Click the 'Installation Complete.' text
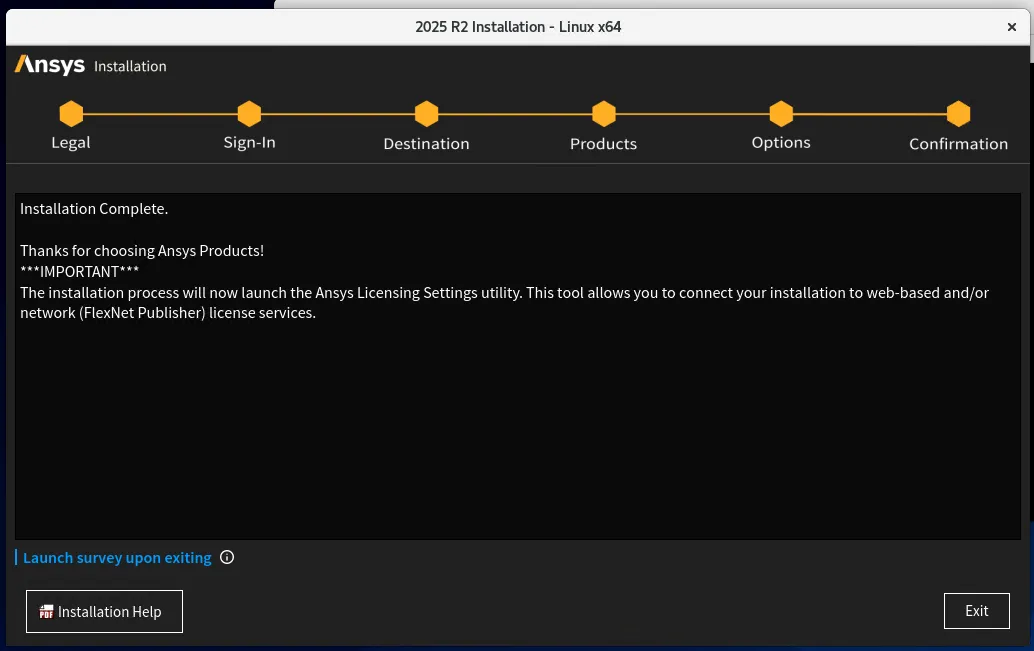 pos(94,209)
